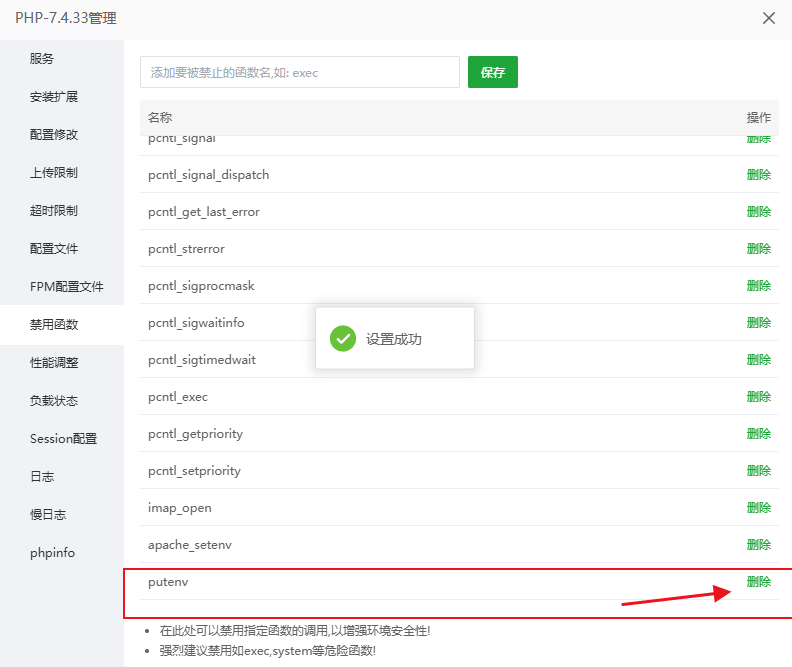Remove pcntl_strerror from disabled functions

click(759, 248)
